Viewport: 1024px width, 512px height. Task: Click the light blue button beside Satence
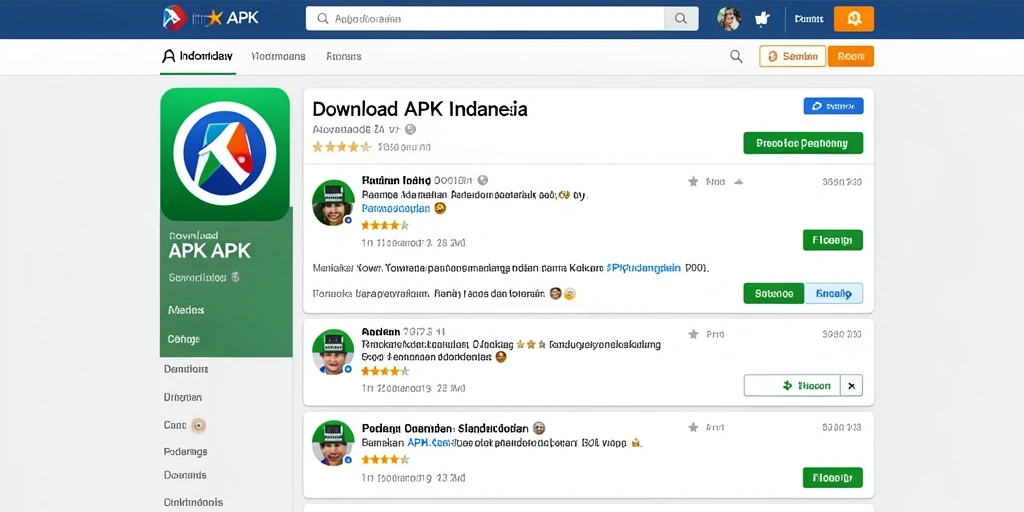(834, 294)
